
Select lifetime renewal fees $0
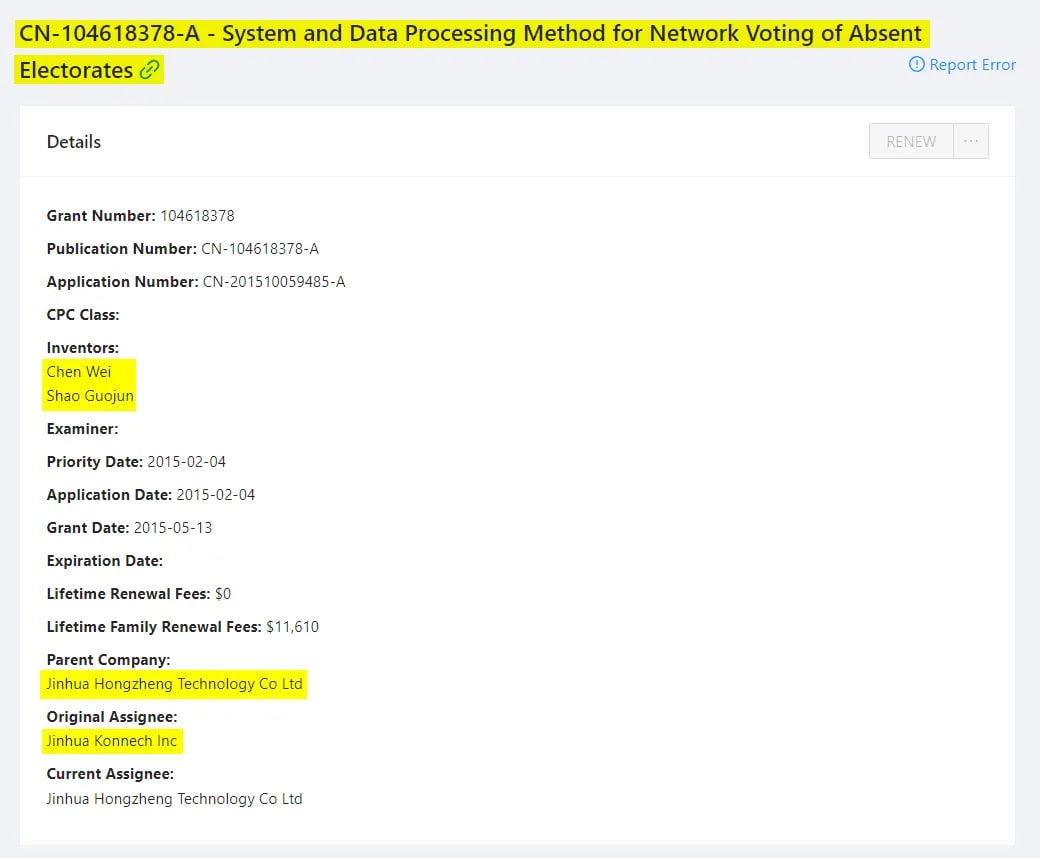point(223,593)
